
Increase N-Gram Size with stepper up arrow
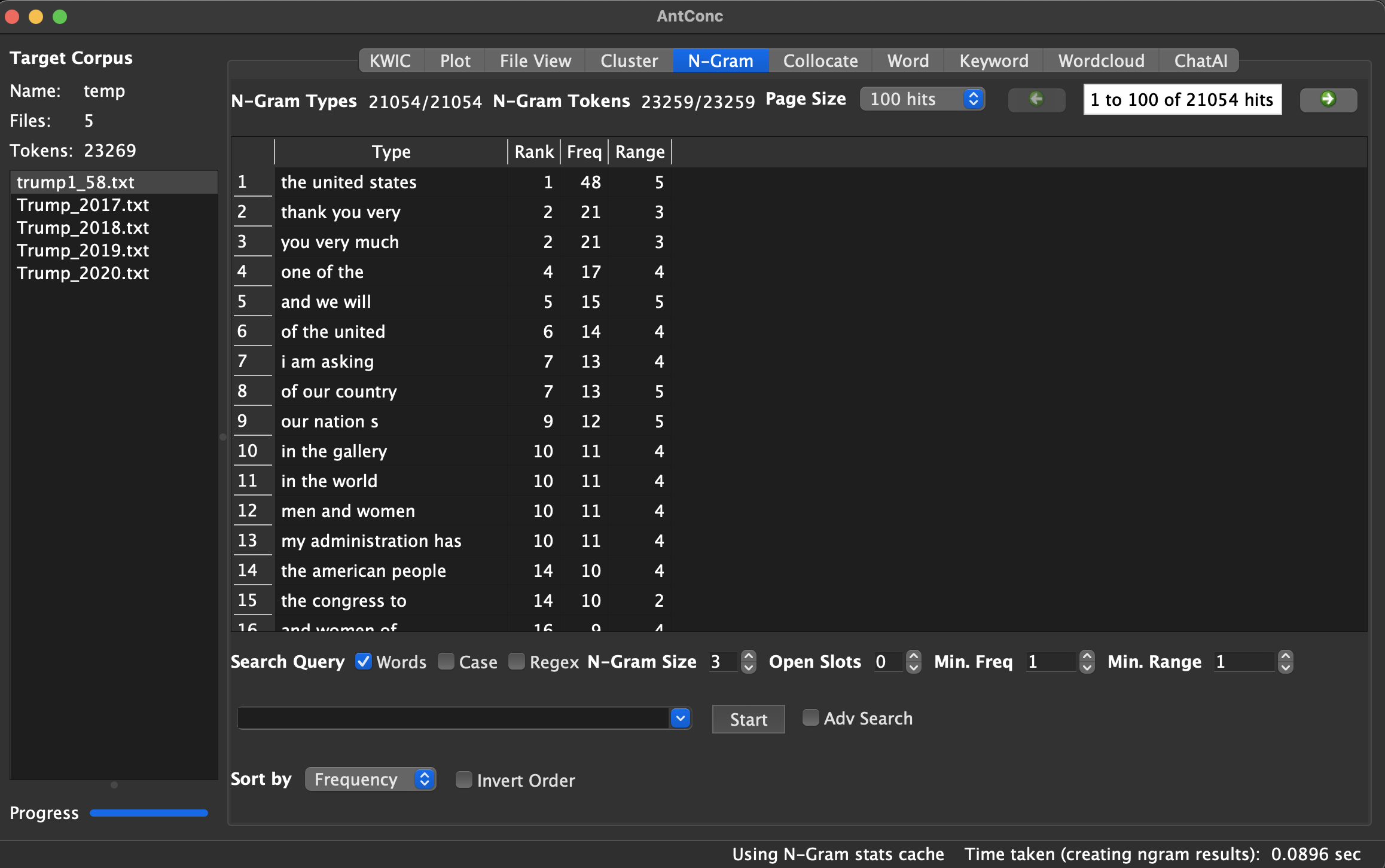coord(748,656)
